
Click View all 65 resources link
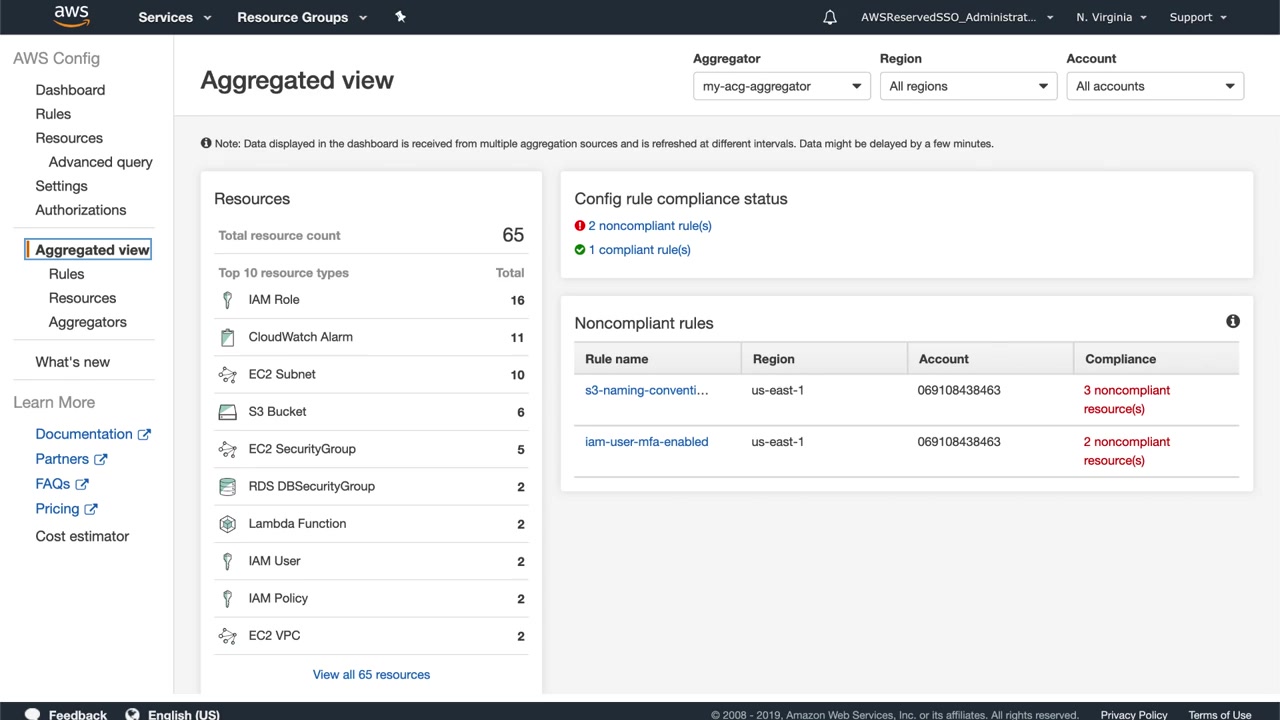[x=371, y=674]
